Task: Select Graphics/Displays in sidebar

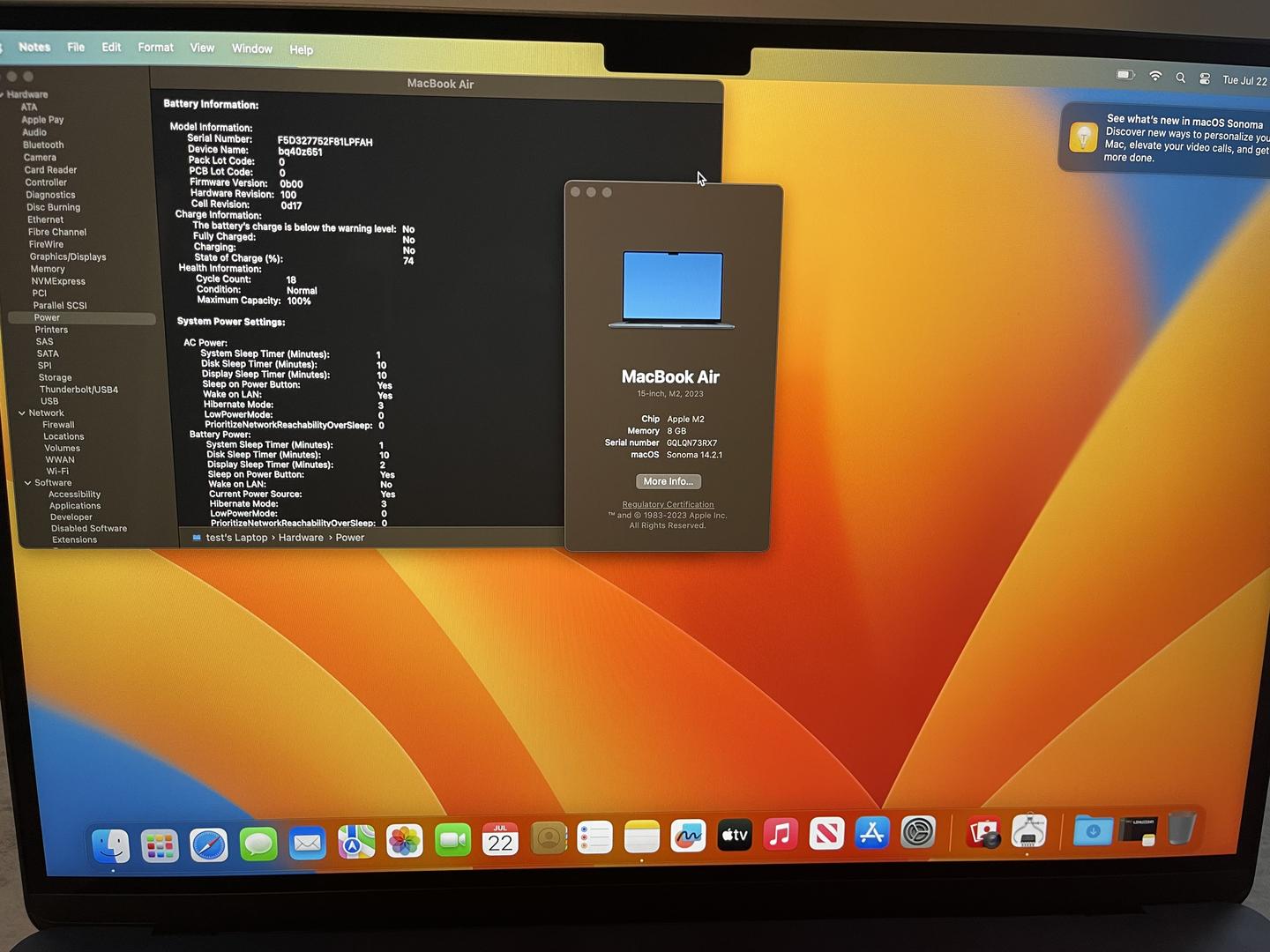Action: [68, 257]
